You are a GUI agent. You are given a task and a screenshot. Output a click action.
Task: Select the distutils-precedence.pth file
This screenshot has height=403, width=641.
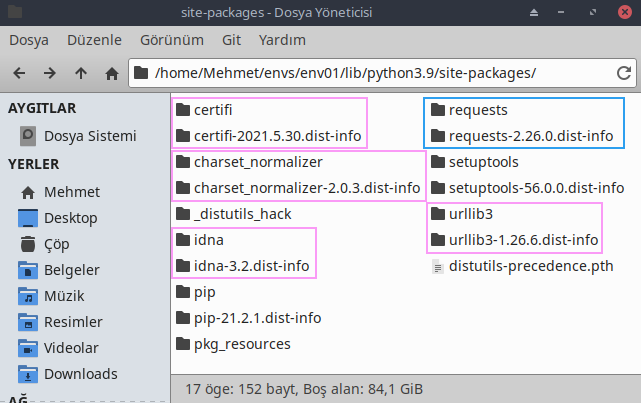(x=522, y=266)
